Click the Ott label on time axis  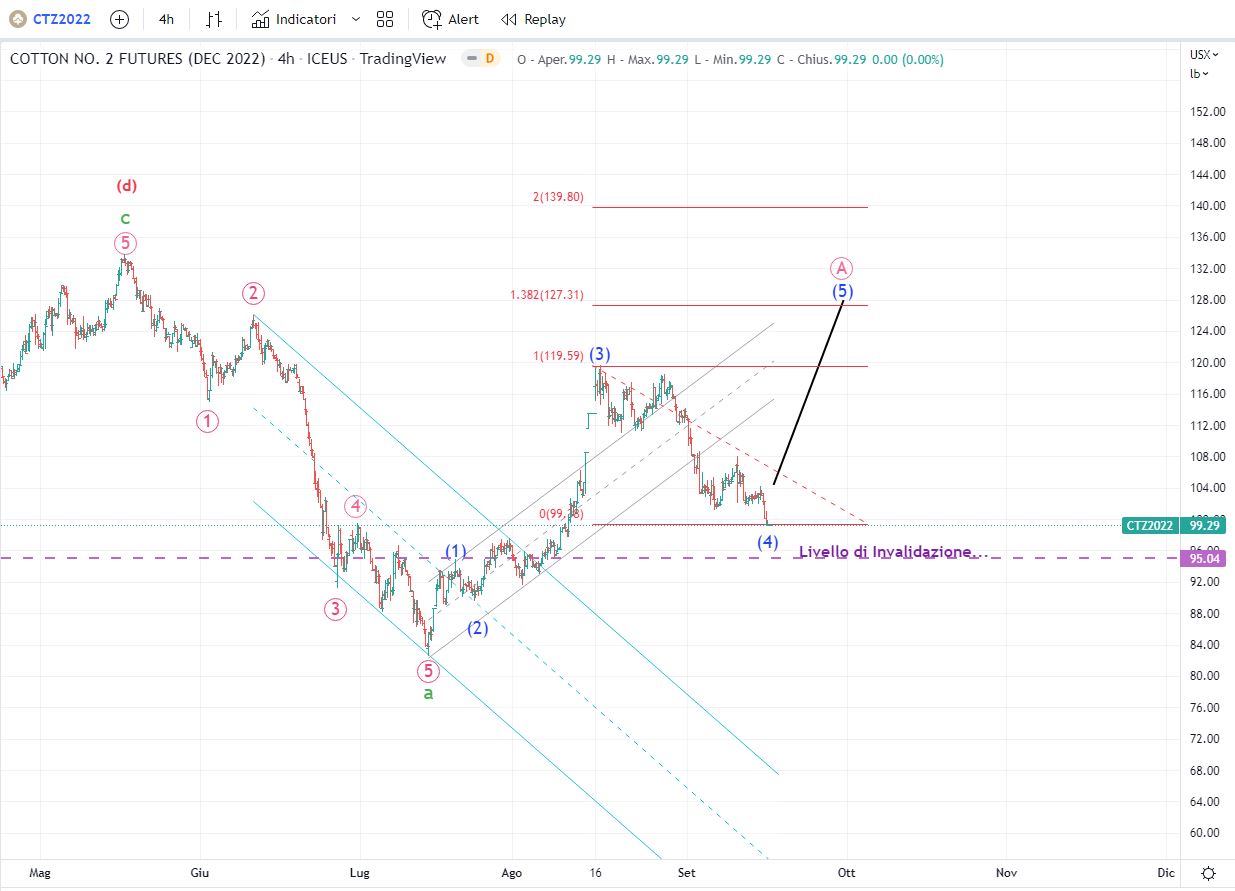point(847,873)
